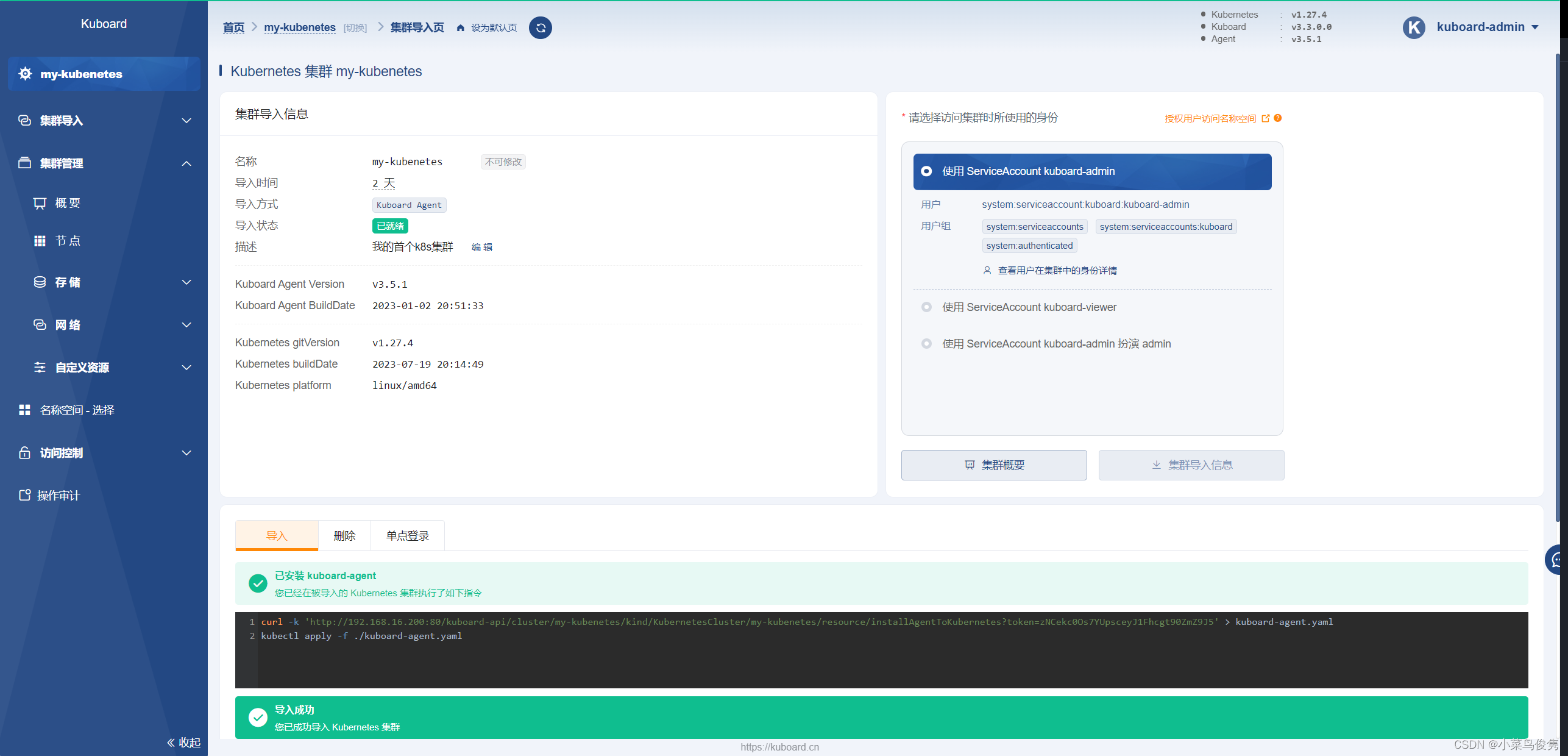Expand the 访问控制 menu chevron
This screenshot has height=756, width=1568.
click(186, 453)
